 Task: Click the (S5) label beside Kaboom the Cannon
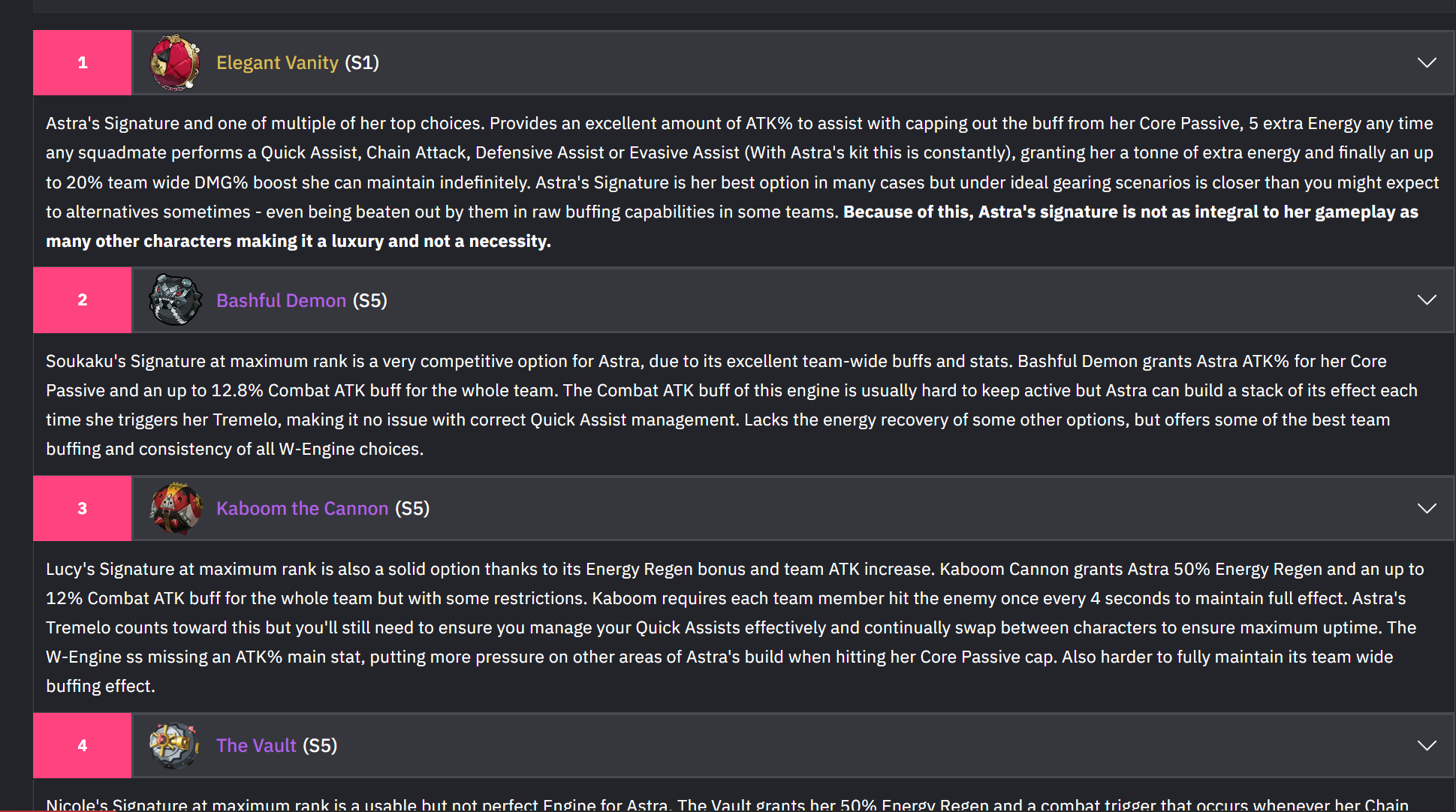point(412,508)
